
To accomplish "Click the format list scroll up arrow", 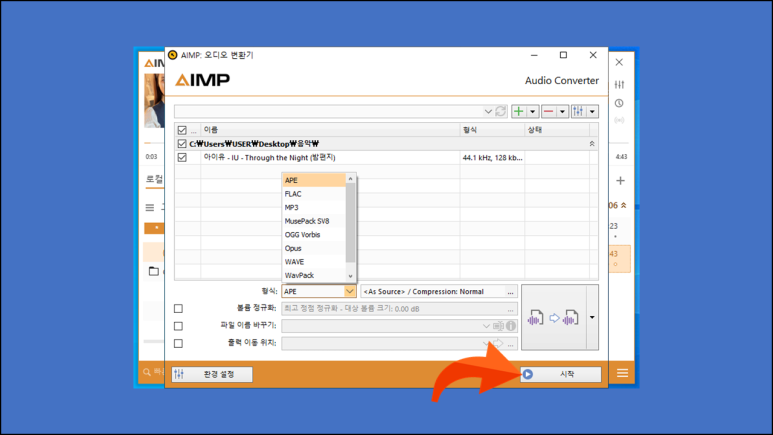I will tap(351, 179).
